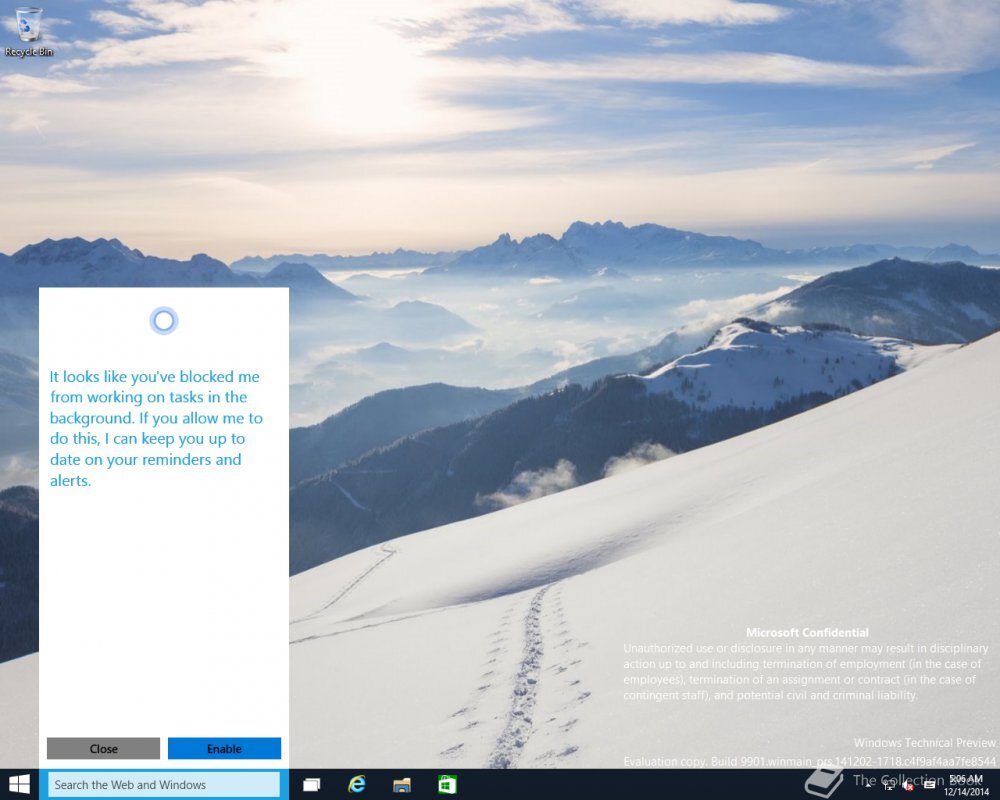Screen dimensions: 1000x800
Task: Click the Cortana progress ring icon
Action: coord(163,320)
